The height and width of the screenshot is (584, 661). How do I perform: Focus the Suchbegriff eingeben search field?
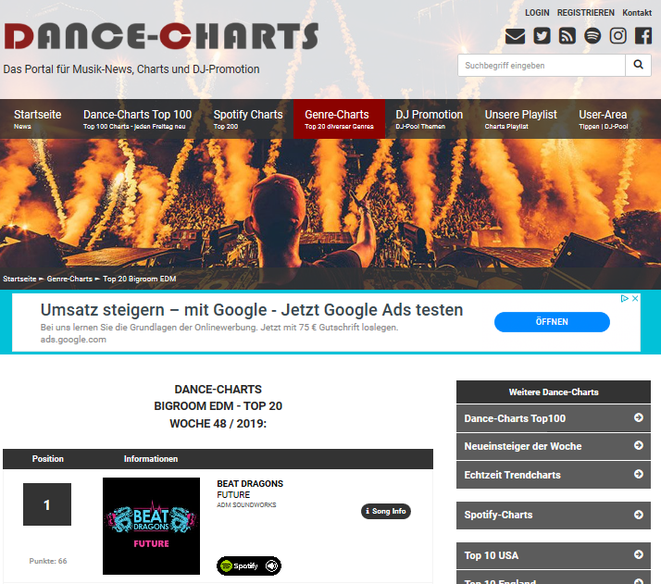click(x=541, y=65)
